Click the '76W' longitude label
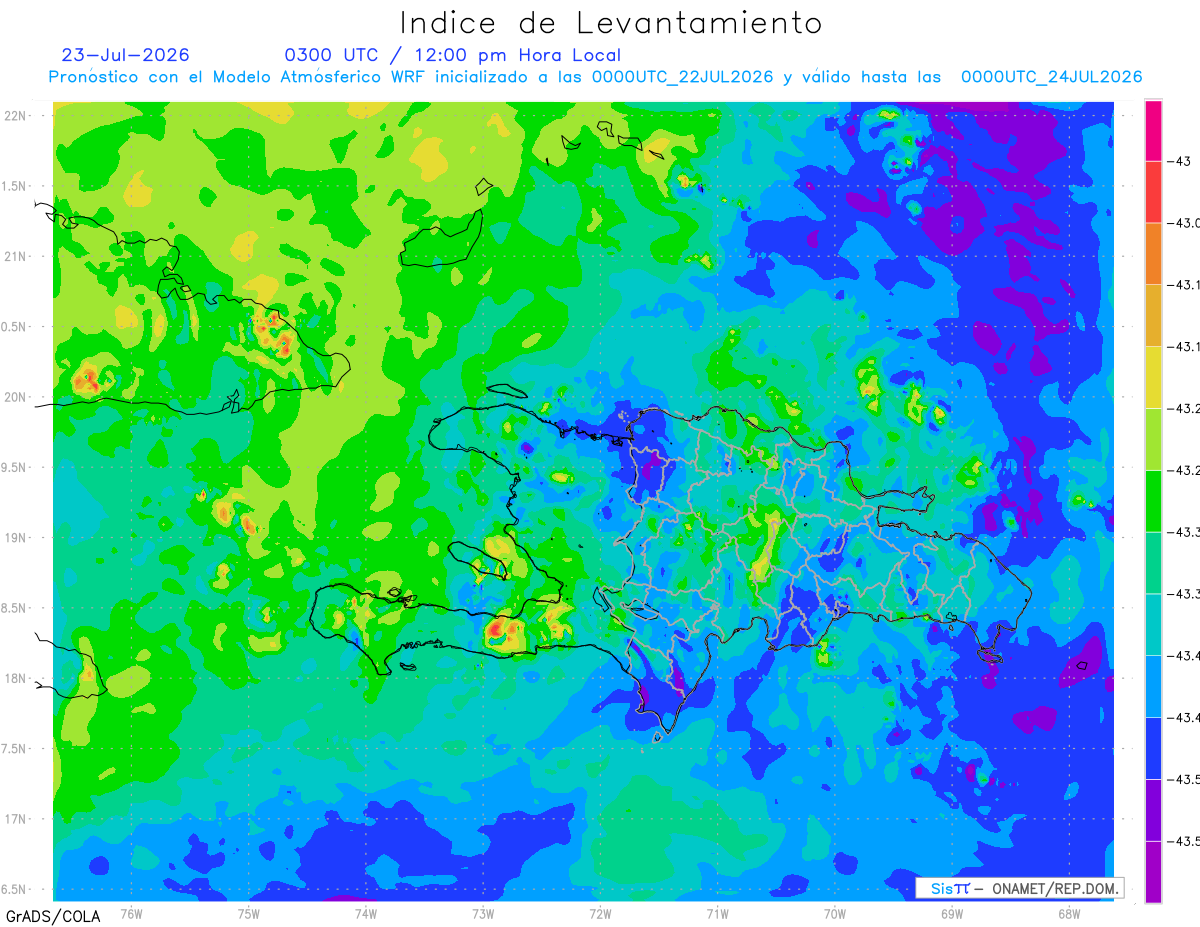 [x=131, y=914]
